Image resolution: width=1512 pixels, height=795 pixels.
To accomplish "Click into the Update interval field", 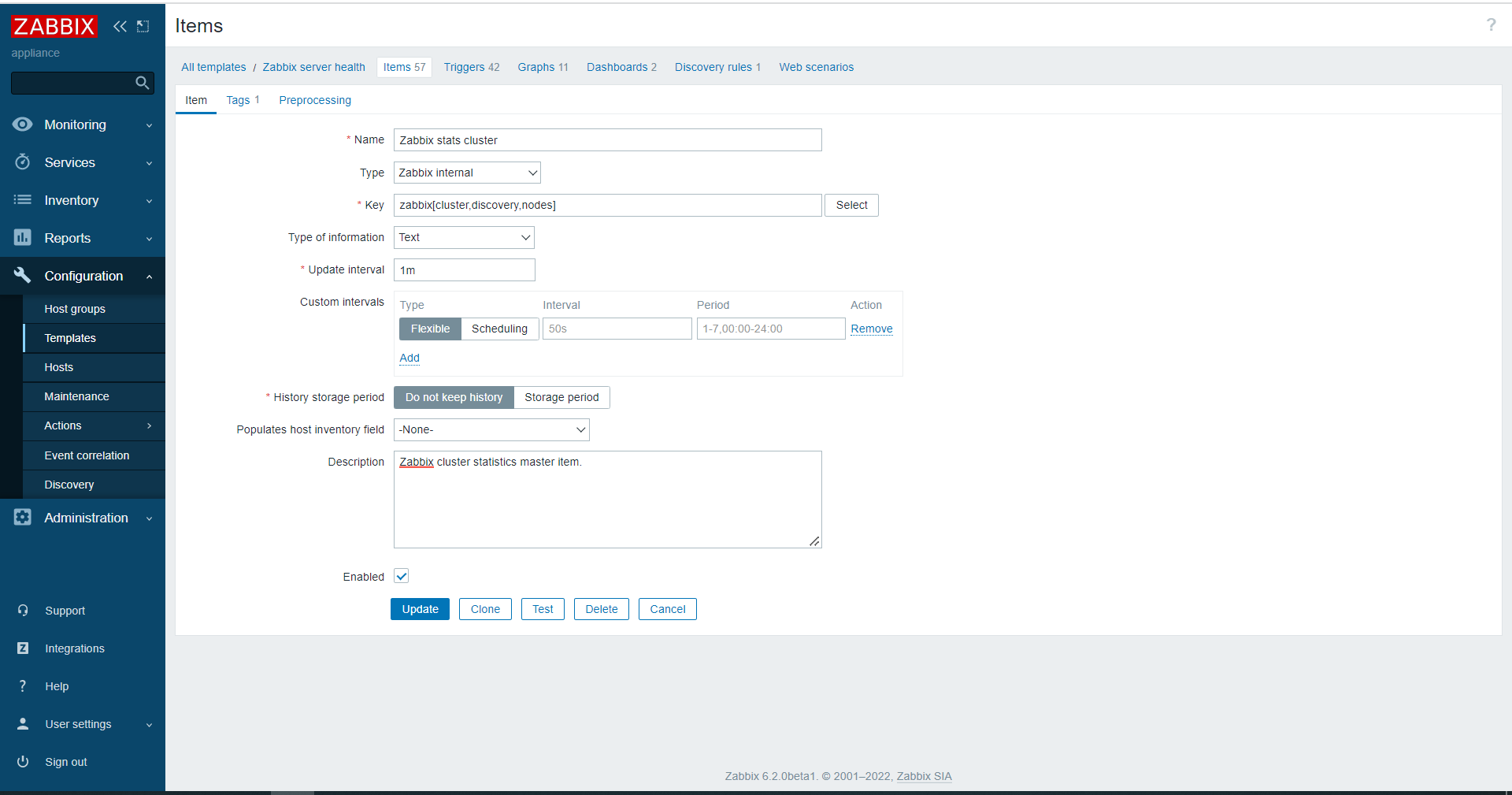I will (464, 270).
